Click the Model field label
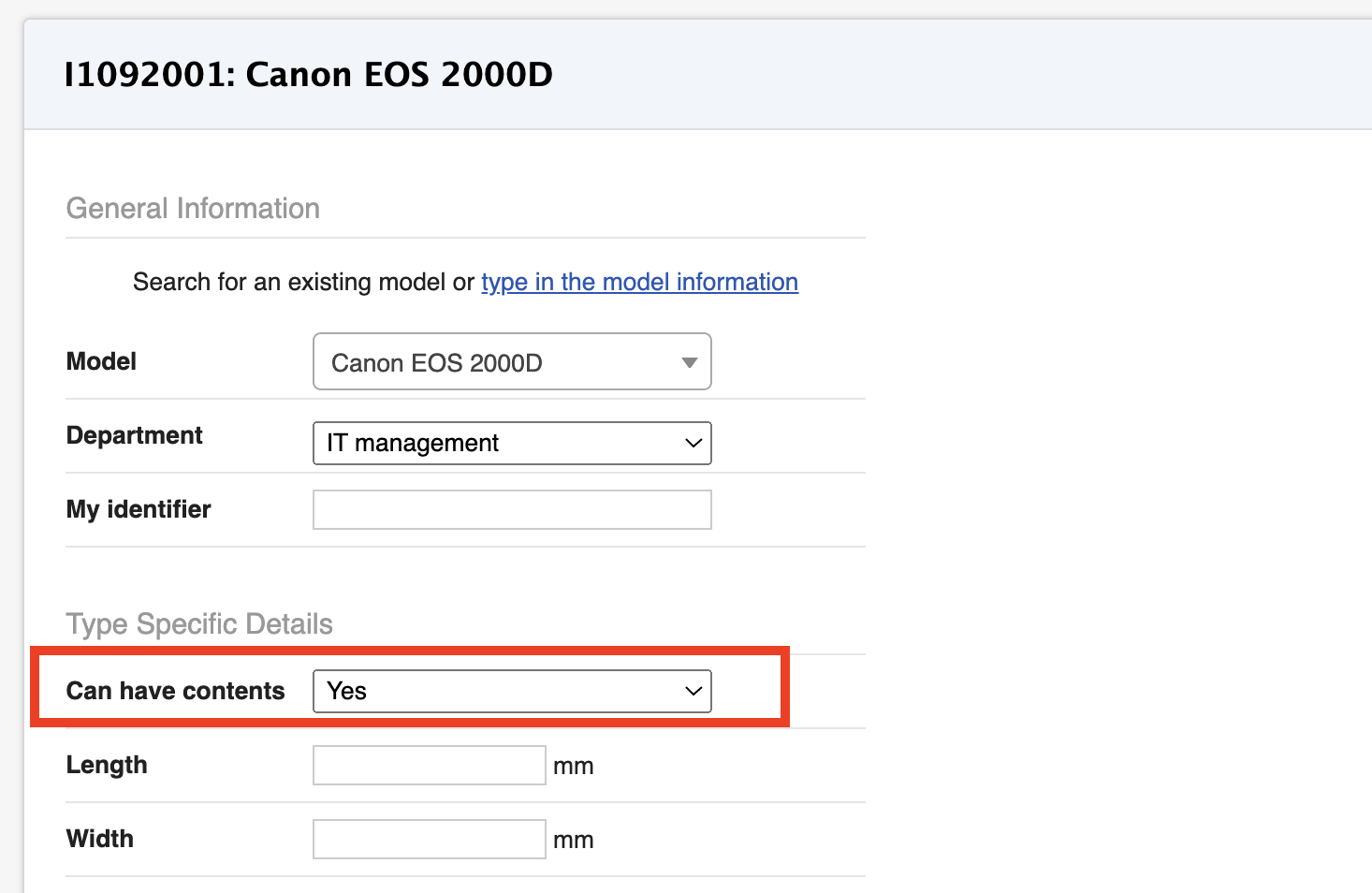 tap(101, 361)
